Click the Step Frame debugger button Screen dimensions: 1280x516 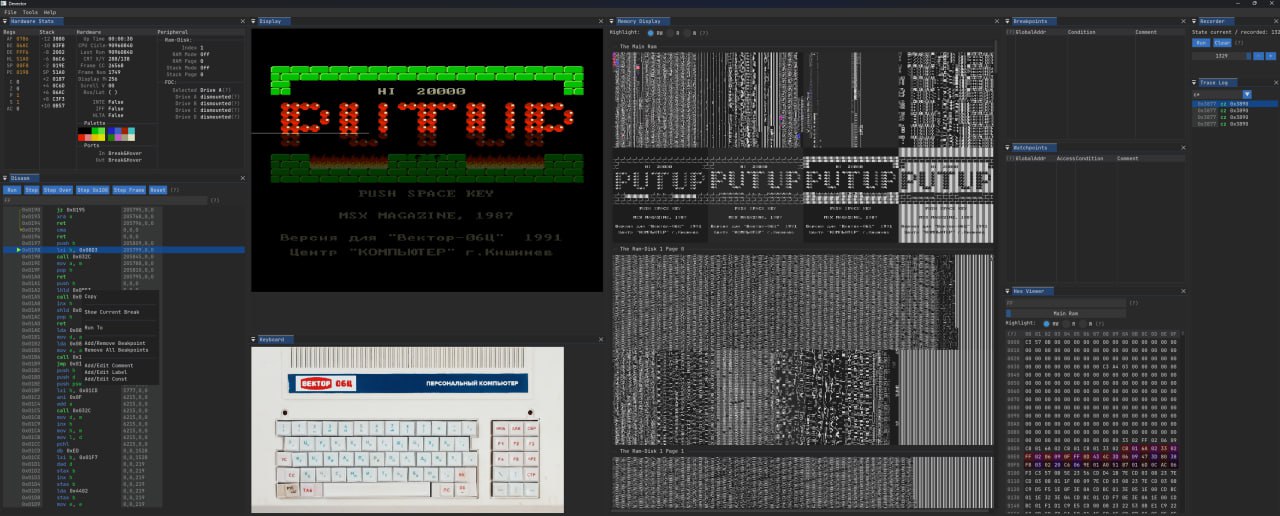coord(129,189)
